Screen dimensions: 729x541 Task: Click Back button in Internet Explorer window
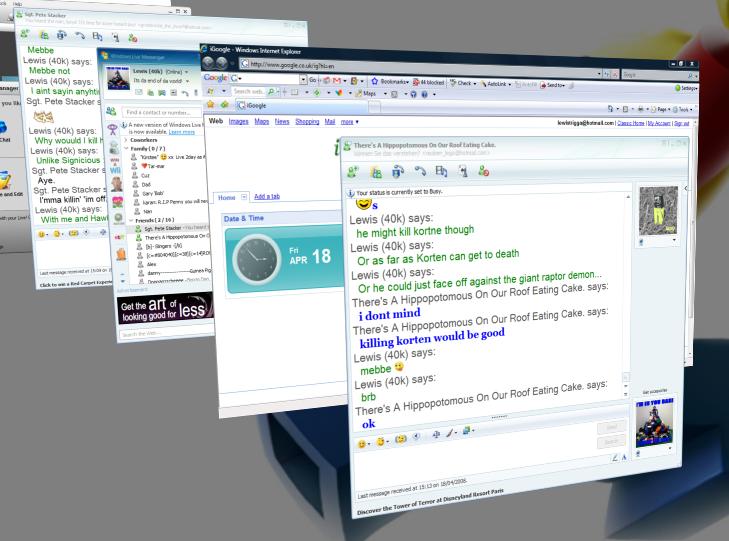[208, 62]
